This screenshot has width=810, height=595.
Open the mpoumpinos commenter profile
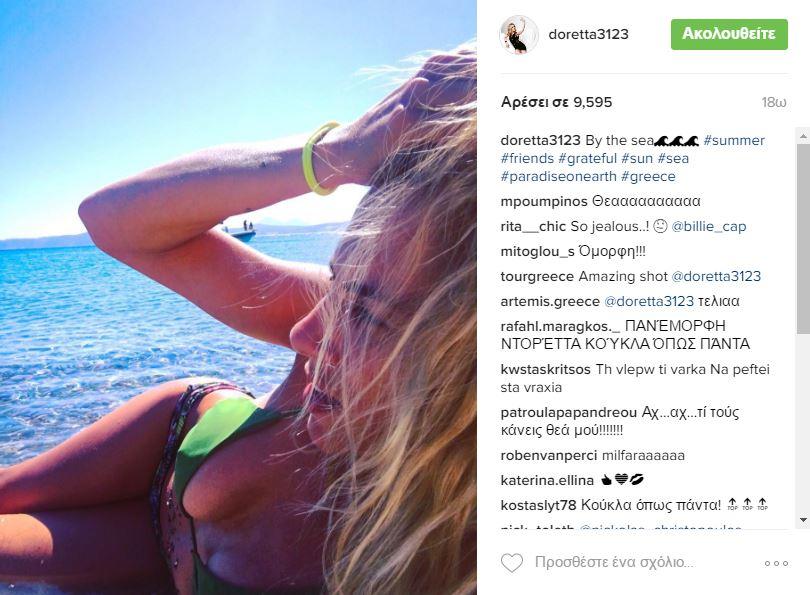coord(543,201)
